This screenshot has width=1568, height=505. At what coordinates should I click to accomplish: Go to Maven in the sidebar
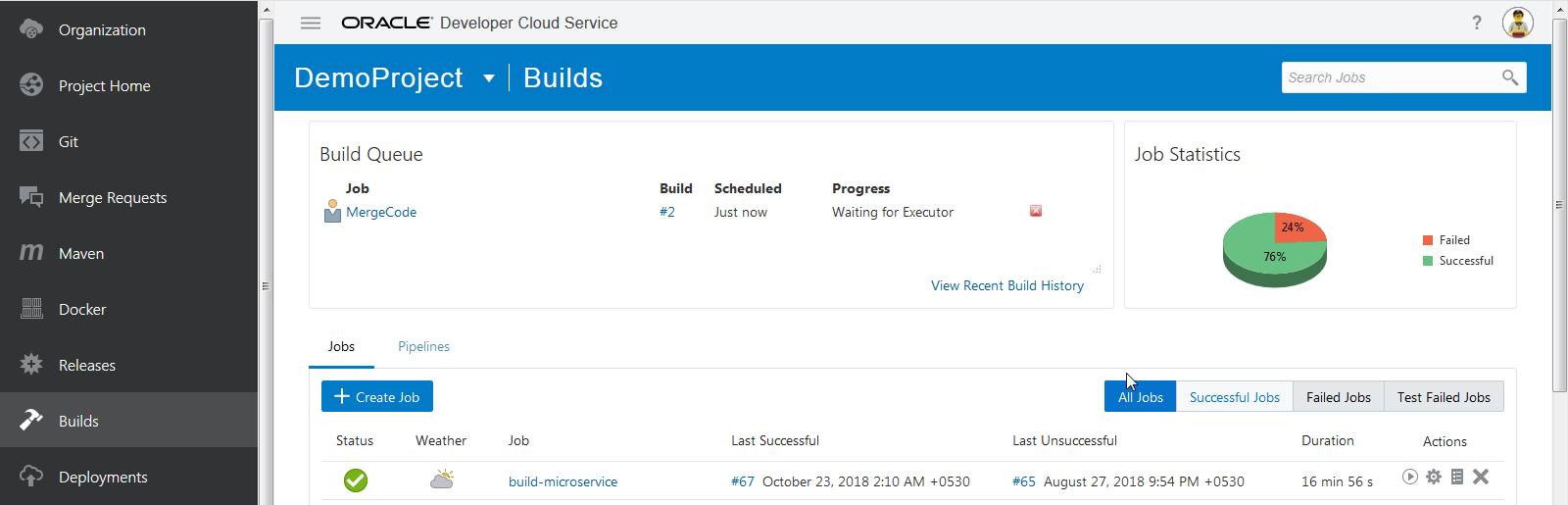pyautogui.click(x=80, y=254)
